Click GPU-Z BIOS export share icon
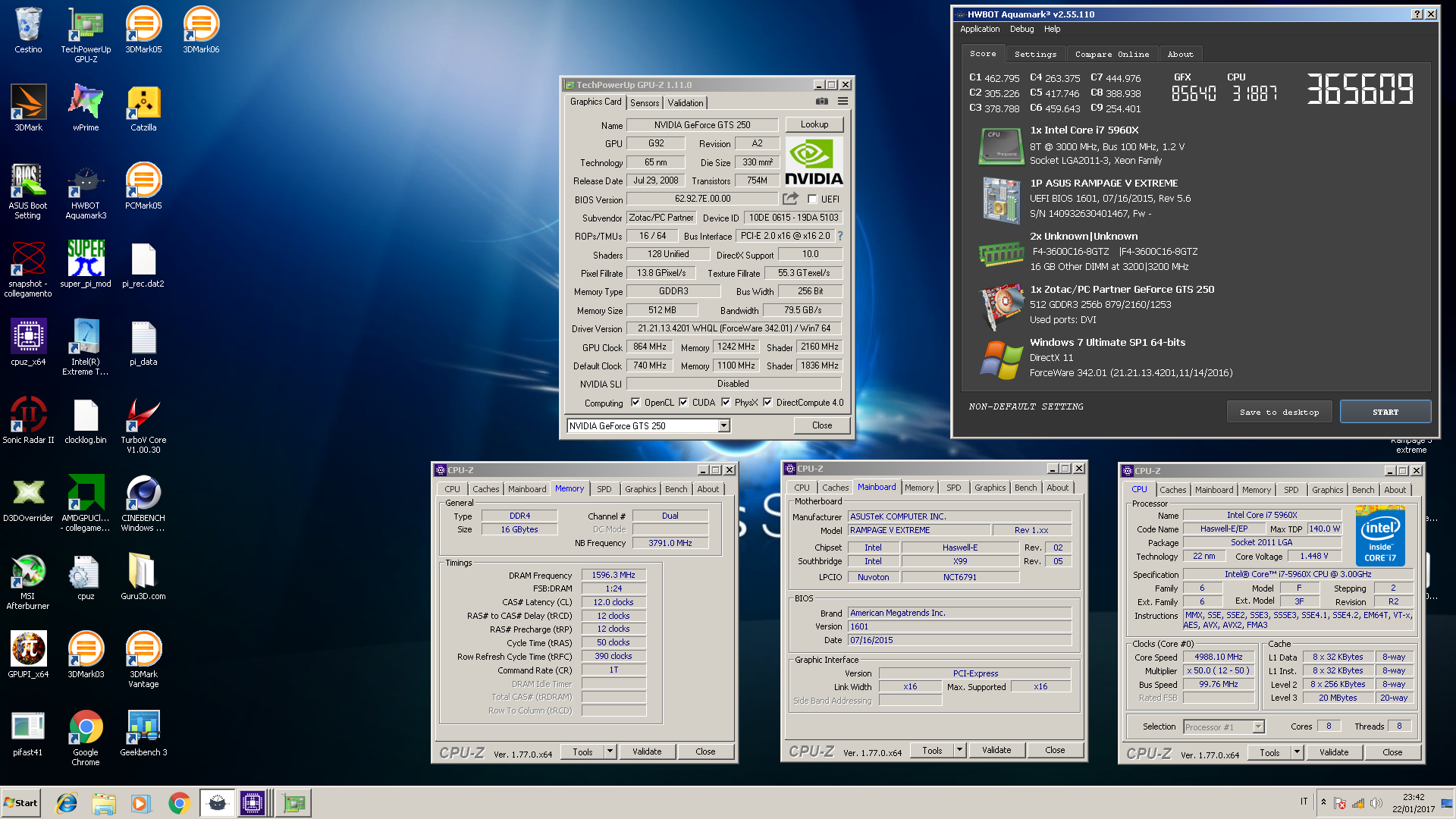The image size is (1456, 819). [x=791, y=199]
